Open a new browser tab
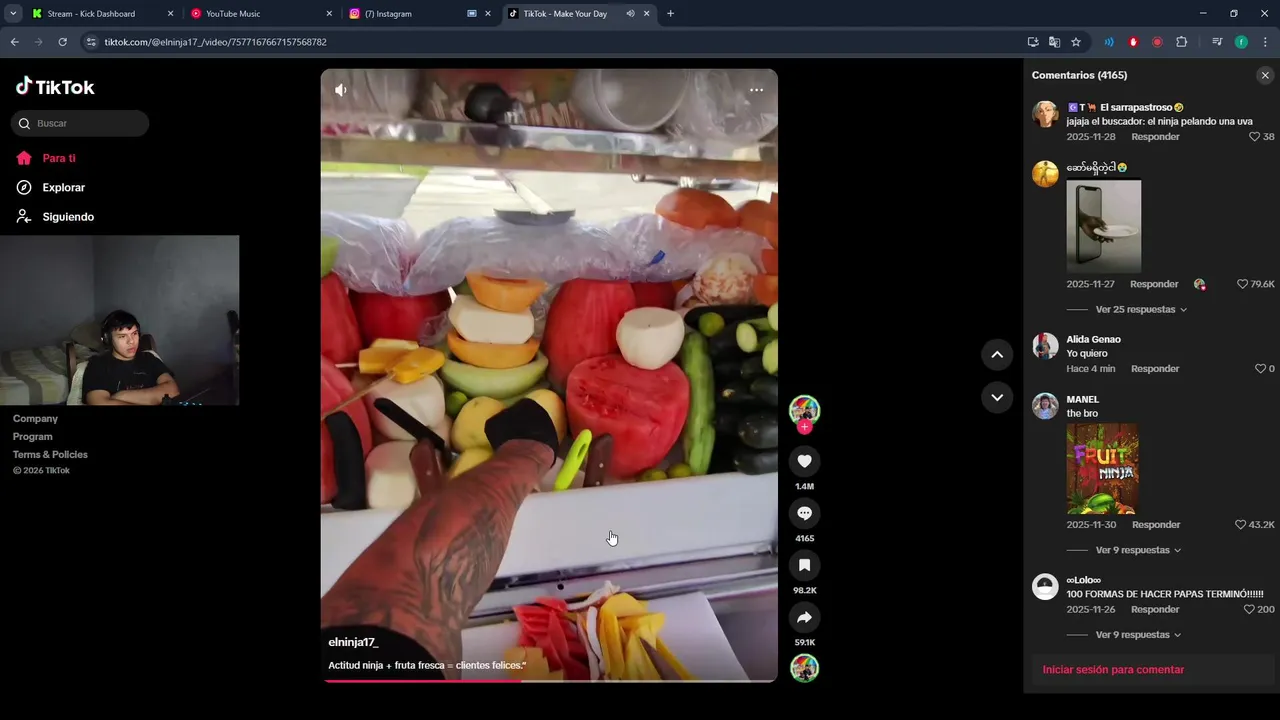Image resolution: width=1280 pixels, height=720 pixels. click(x=670, y=14)
